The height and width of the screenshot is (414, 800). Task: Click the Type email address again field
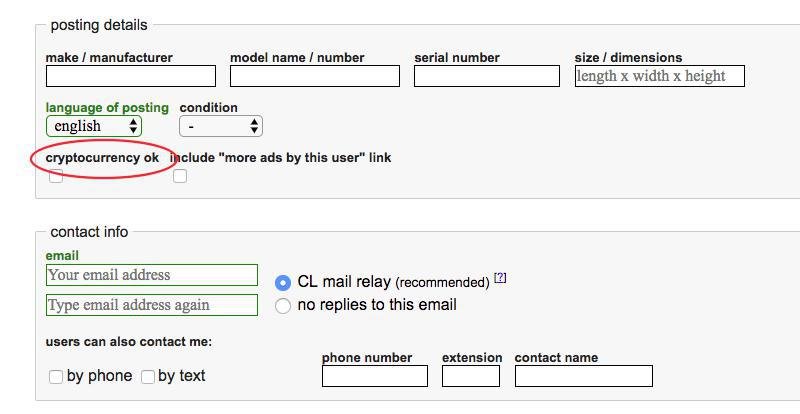pos(152,305)
